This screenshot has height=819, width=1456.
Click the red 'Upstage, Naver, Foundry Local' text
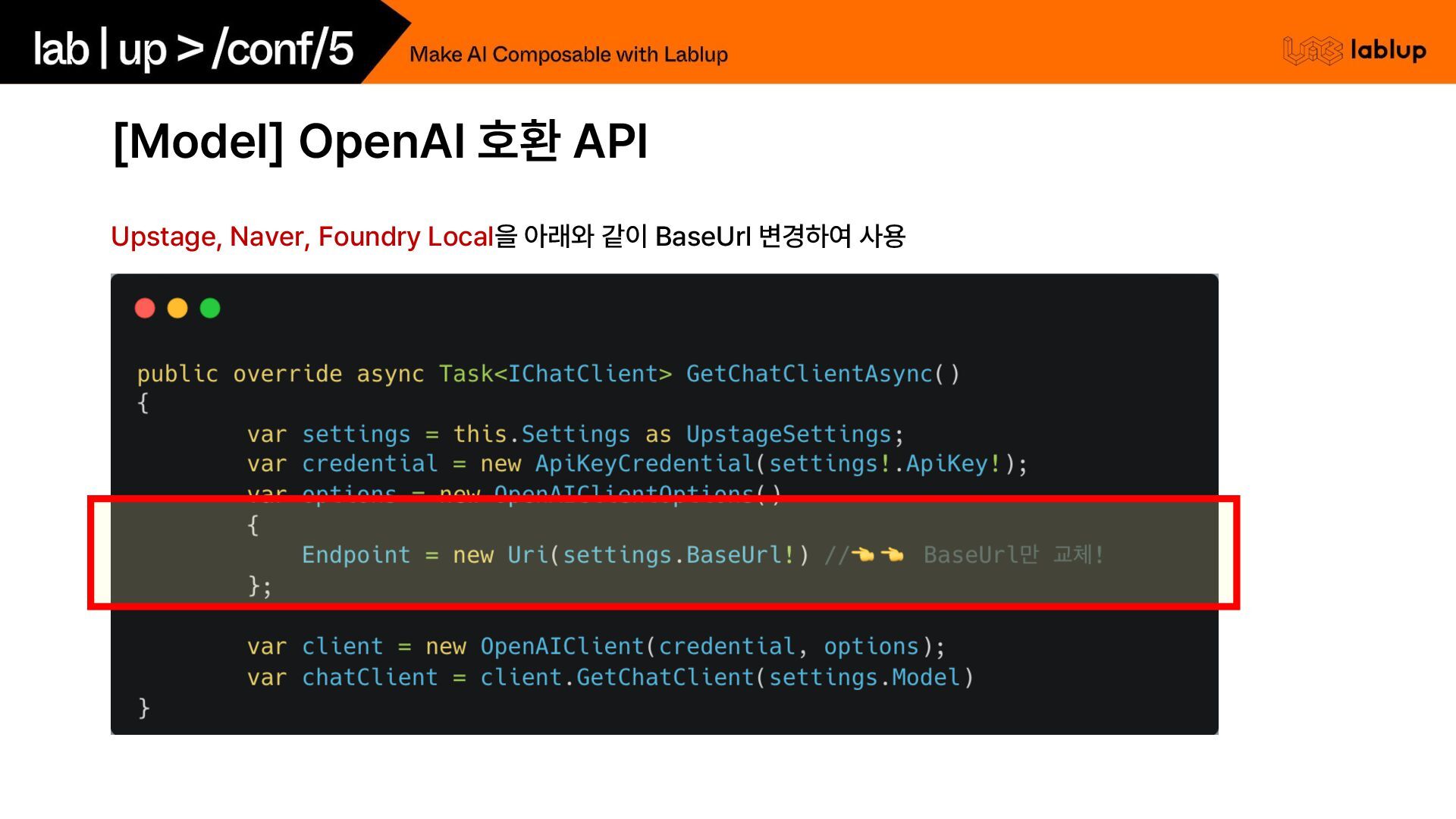click(x=302, y=237)
